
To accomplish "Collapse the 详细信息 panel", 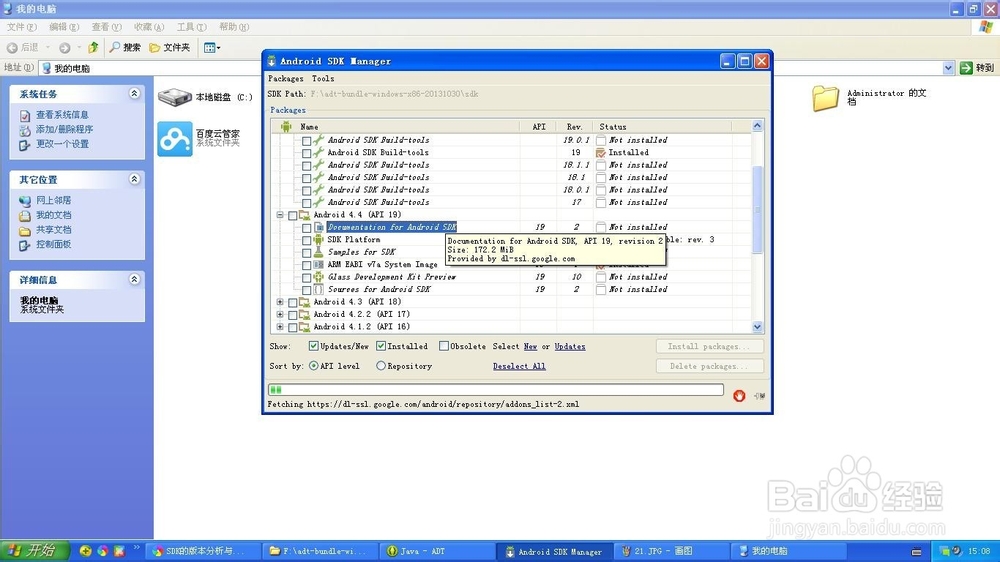I will [x=134, y=279].
